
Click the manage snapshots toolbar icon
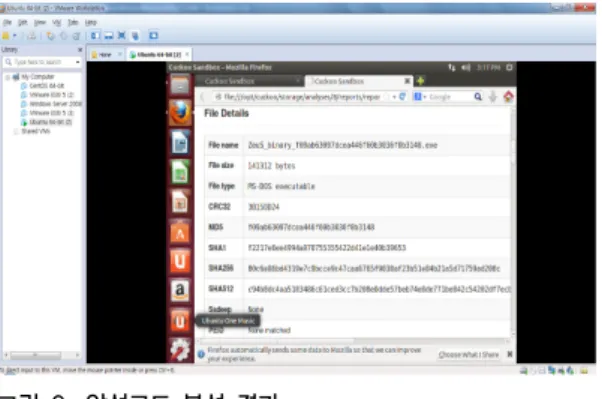point(76,36)
